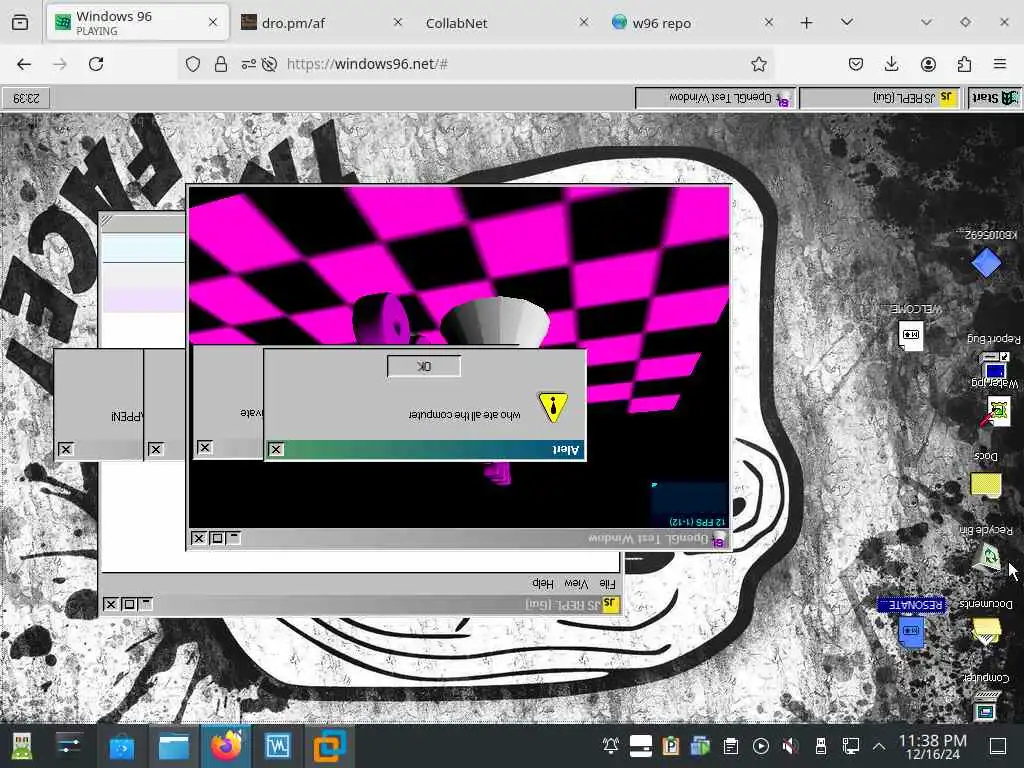1024x768 pixels.
Task: Open the system settings icon in the OS taskbar
Action: click(x=69, y=746)
